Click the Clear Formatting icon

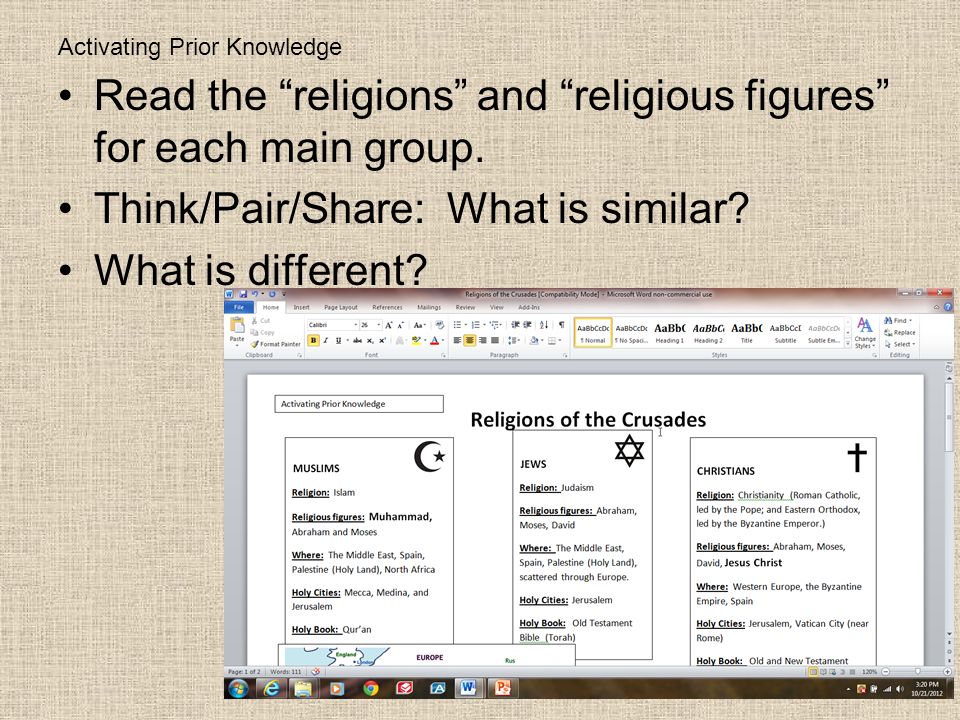point(439,324)
